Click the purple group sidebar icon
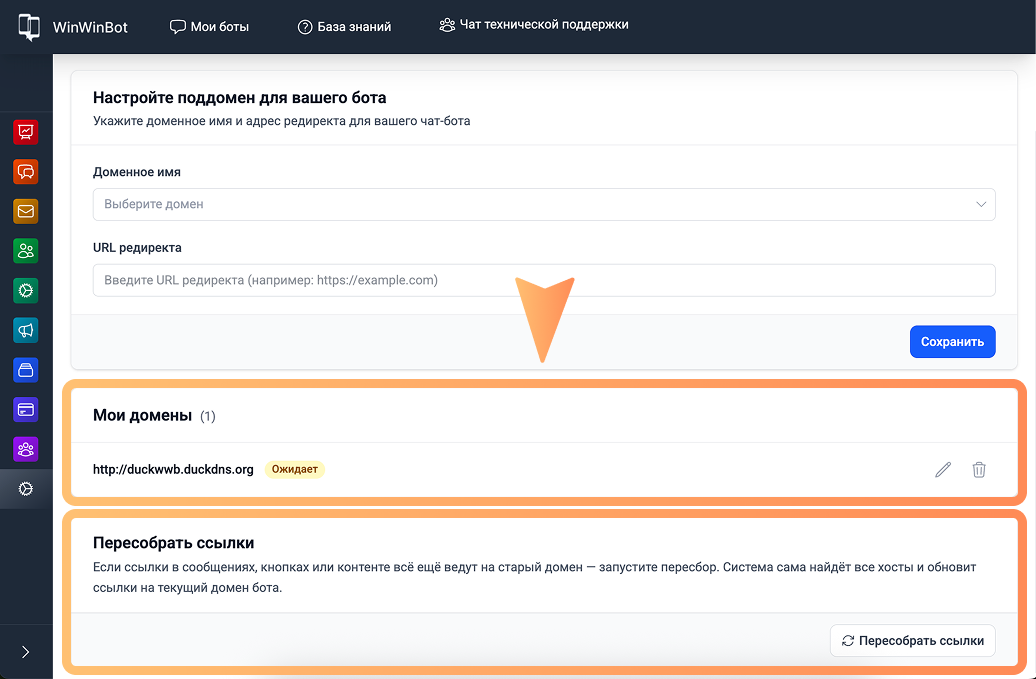Viewport: 1036px width, 679px height. (x=26, y=449)
